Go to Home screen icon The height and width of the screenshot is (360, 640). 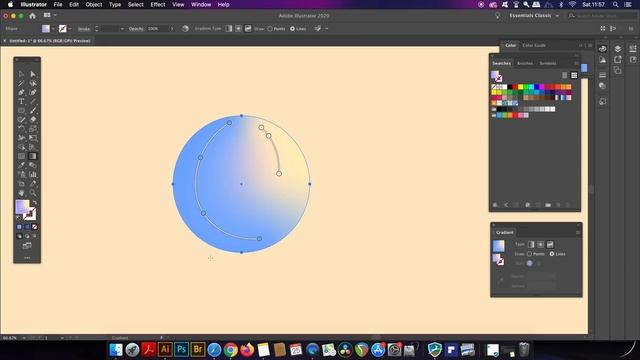(32, 16)
